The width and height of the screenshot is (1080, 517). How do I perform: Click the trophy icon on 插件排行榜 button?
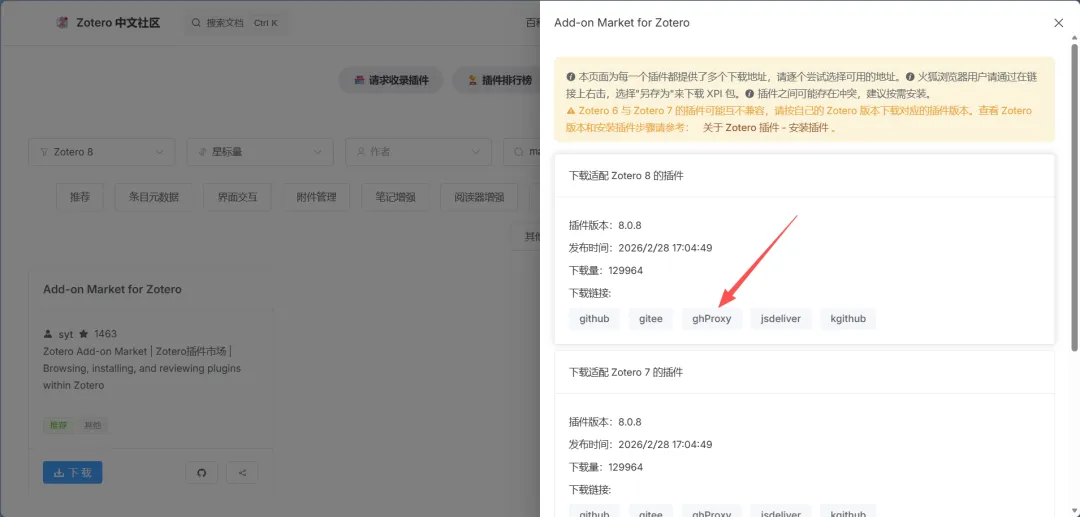coord(472,80)
